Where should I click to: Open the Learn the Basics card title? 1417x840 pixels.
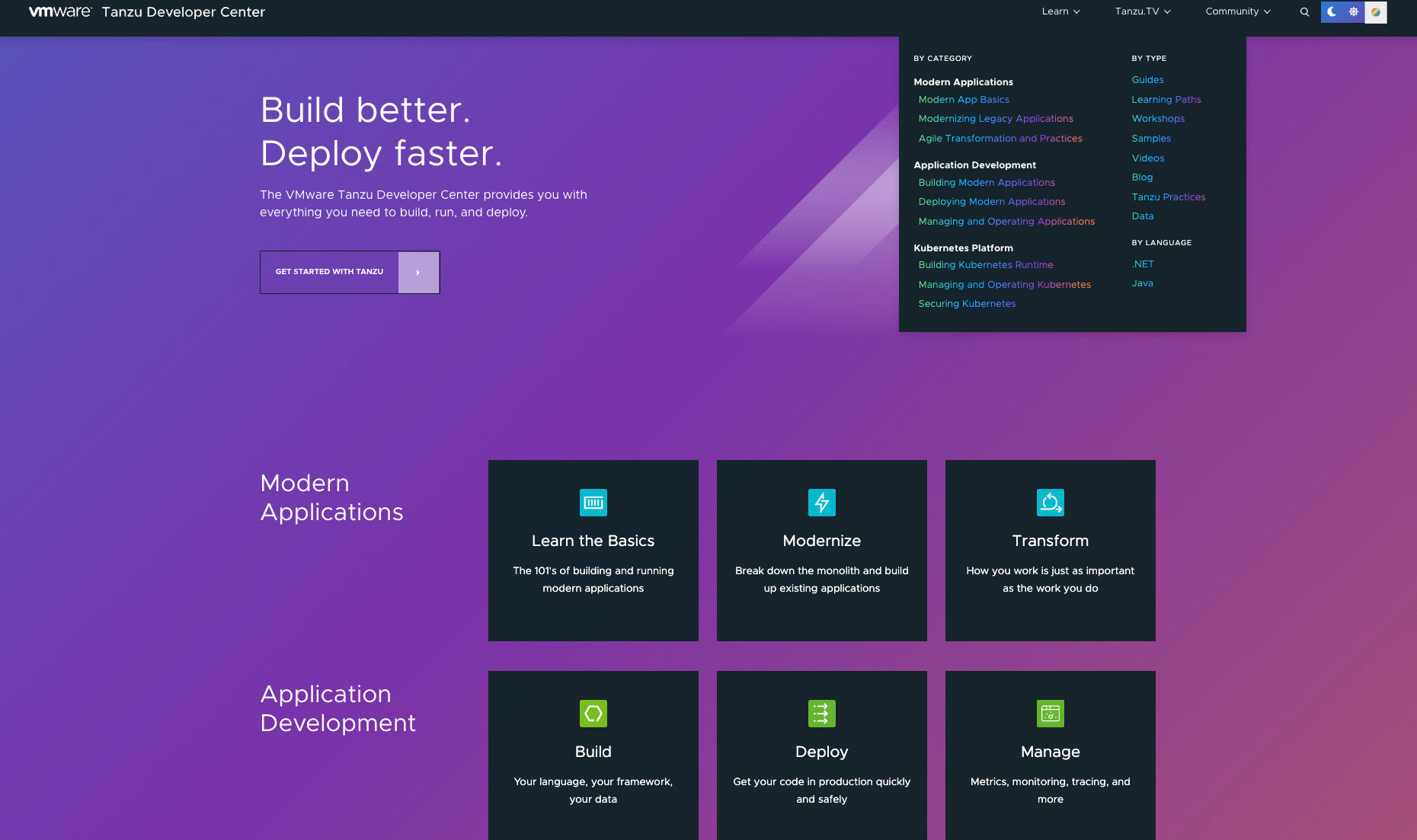point(593,541)
